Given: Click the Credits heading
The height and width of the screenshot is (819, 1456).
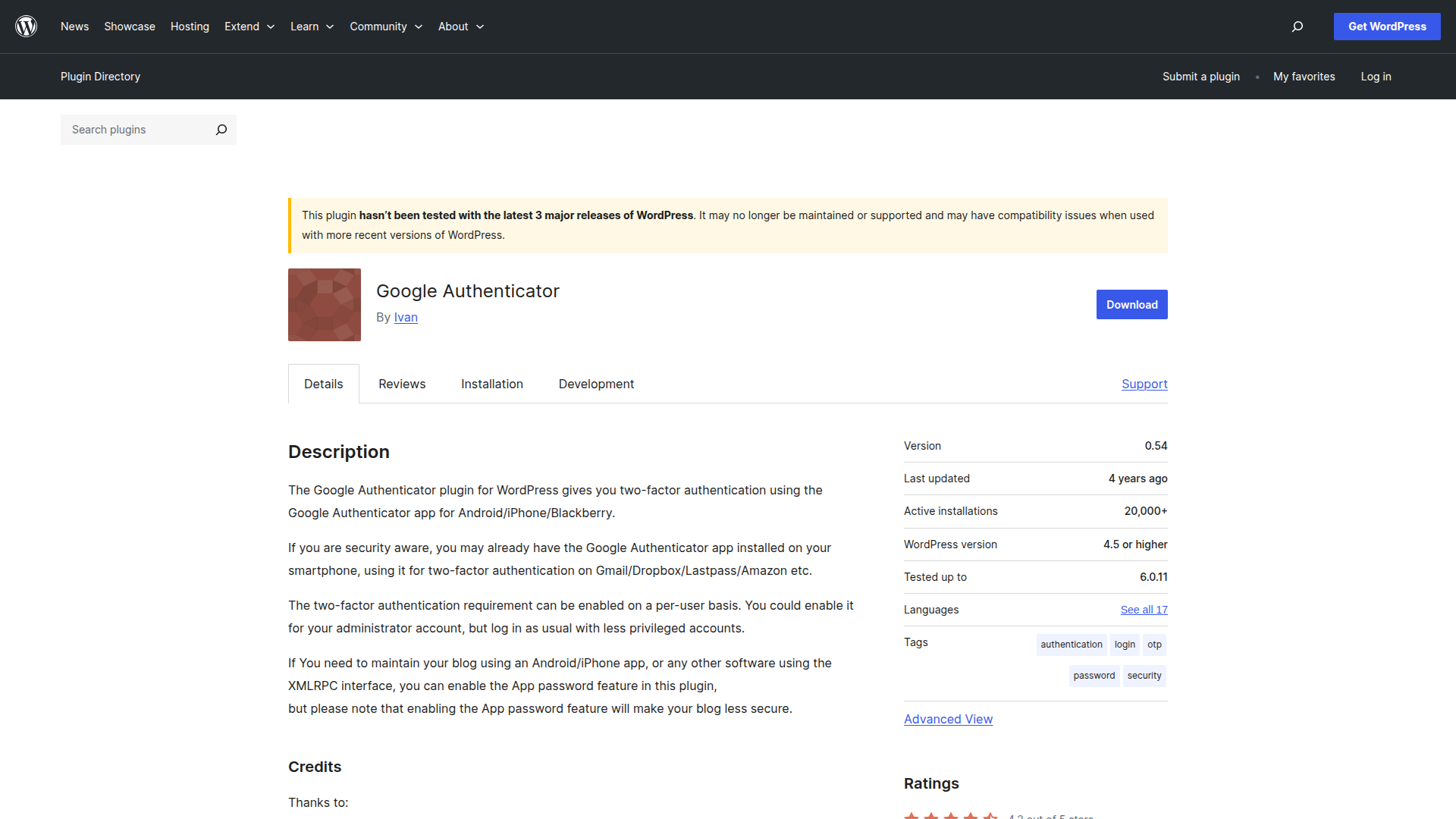Looking at the screenshot, I should pos(315,767).
